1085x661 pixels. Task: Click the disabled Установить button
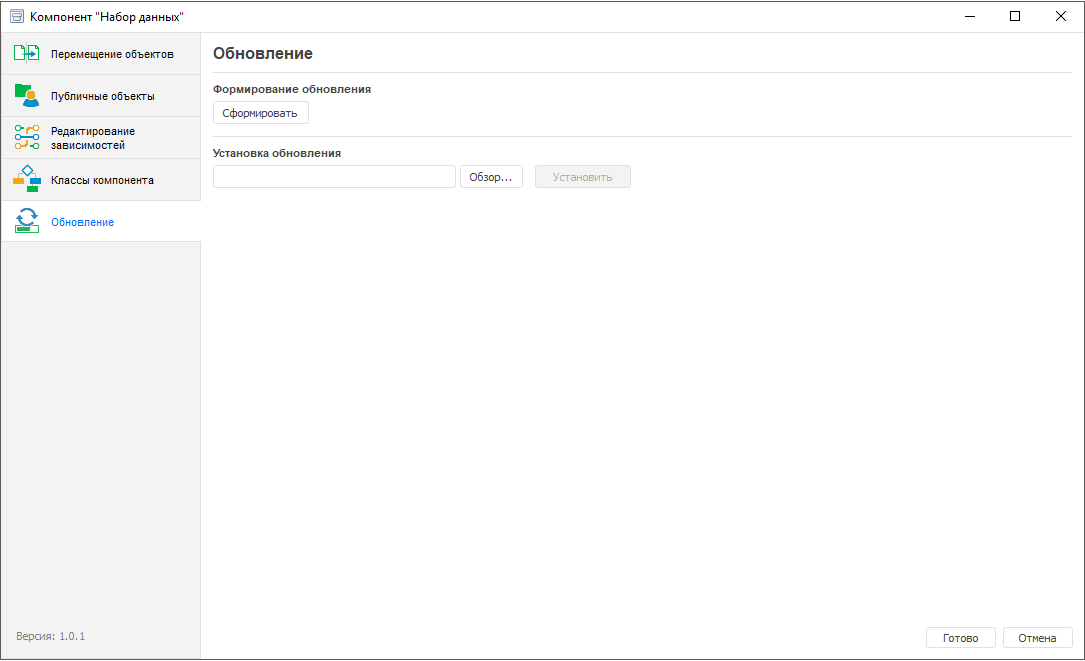pyautogui.click(x=583, y=176)
